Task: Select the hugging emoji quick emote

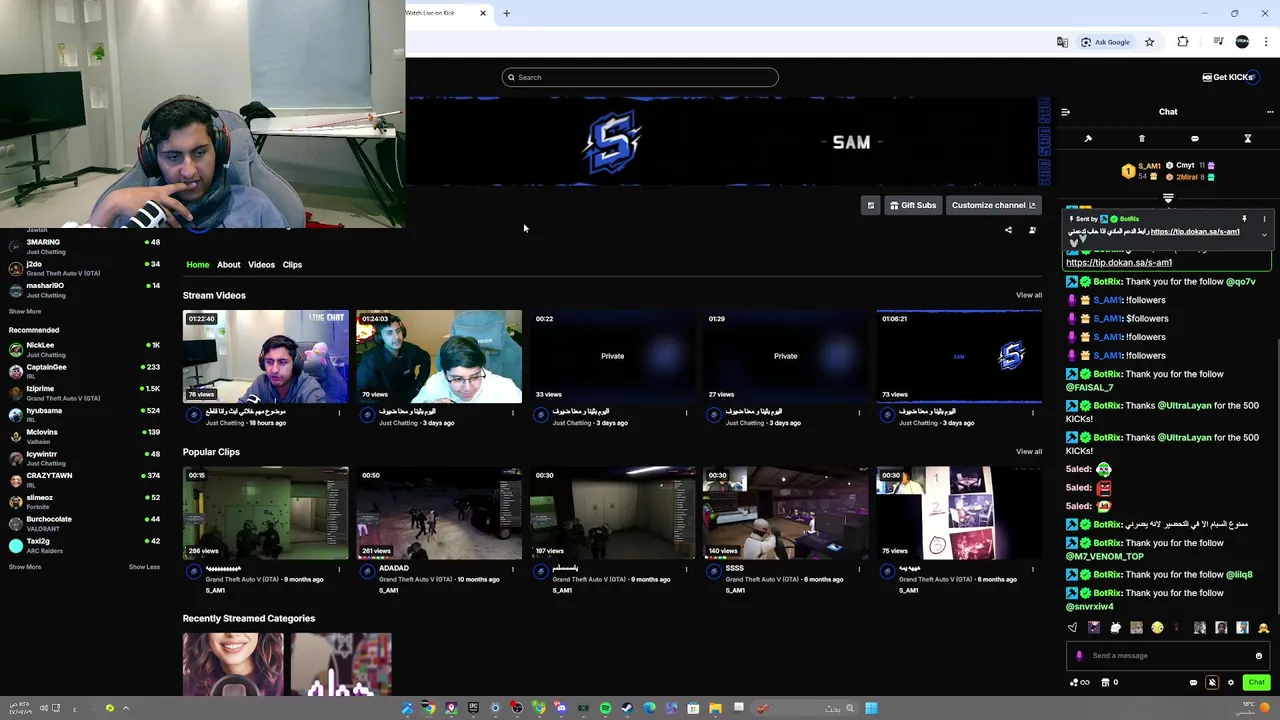Action: tap(1263, 628)
